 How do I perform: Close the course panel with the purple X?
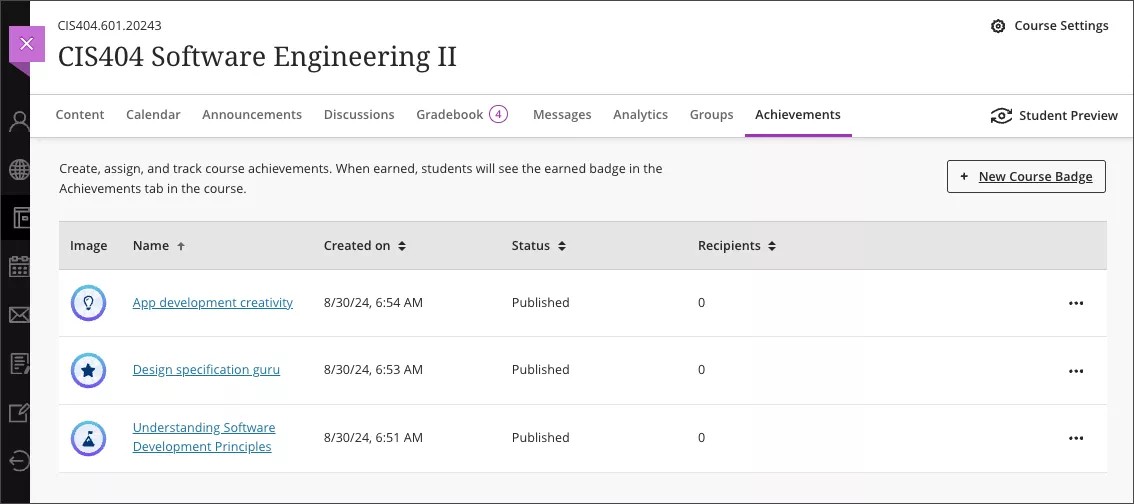coord(27,44)
